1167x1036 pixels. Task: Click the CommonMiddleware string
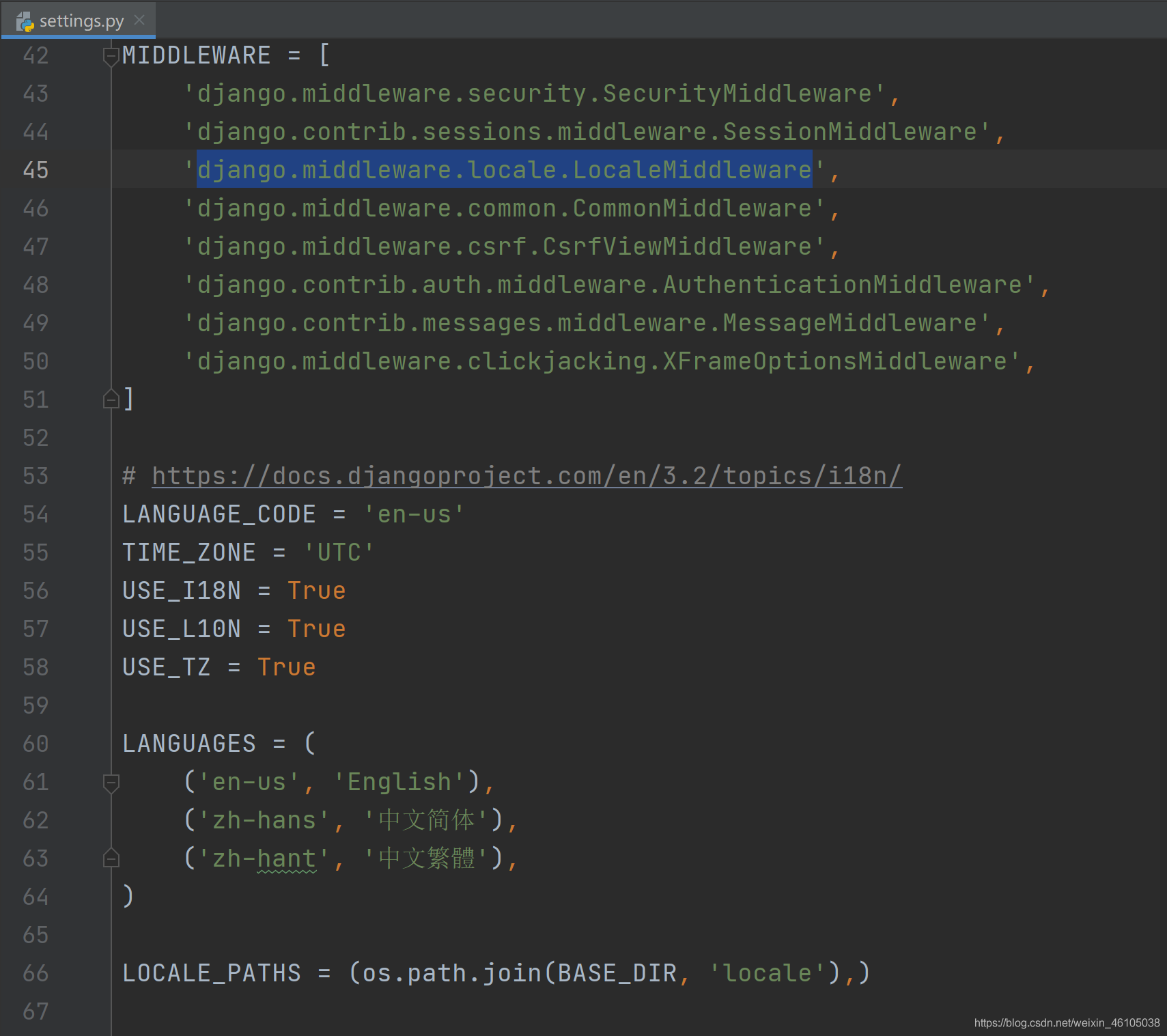click(x=505, y=208)
